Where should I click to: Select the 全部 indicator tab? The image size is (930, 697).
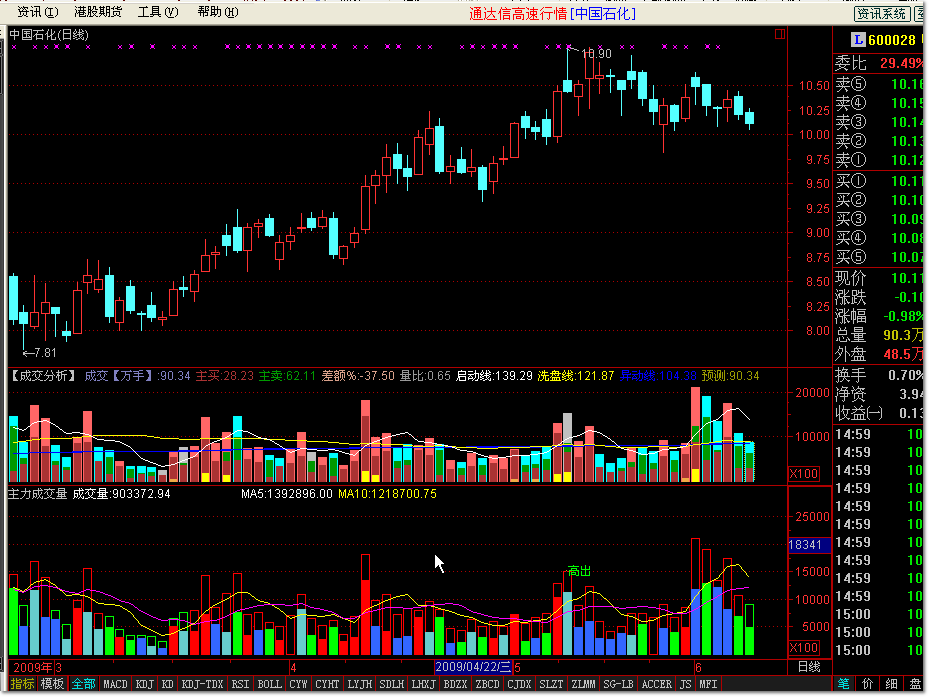click(x=84, y=684)
